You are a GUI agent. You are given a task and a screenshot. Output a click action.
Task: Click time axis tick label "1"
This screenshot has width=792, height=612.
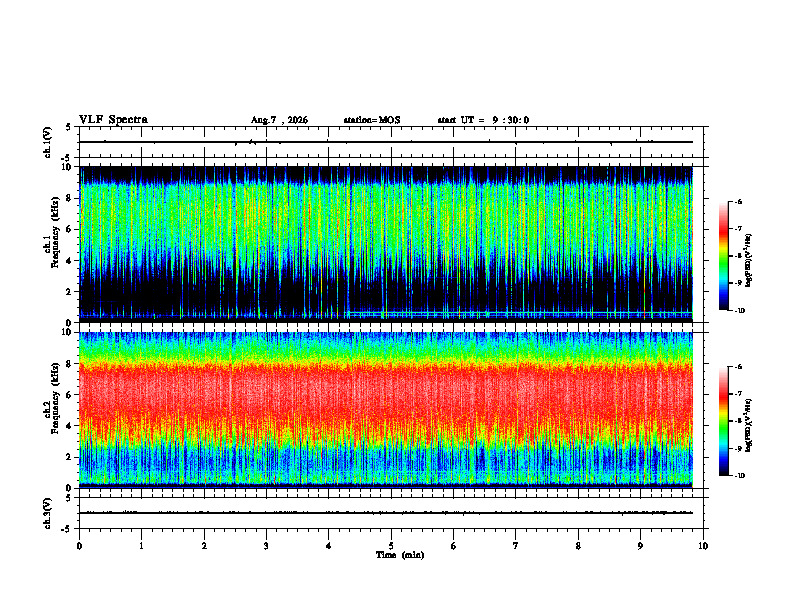[142, 546]
